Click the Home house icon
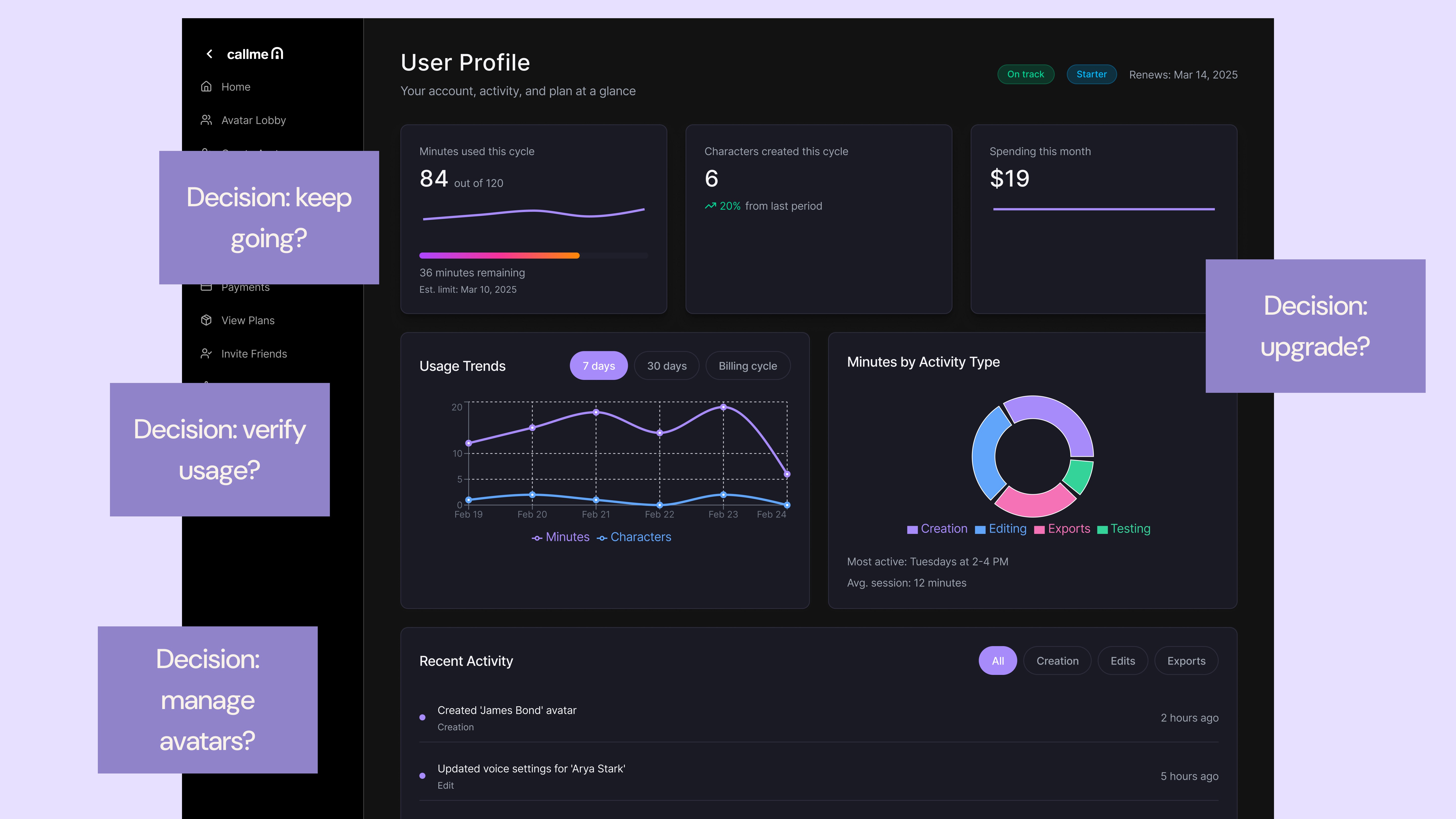 click(x=206, y=86)
